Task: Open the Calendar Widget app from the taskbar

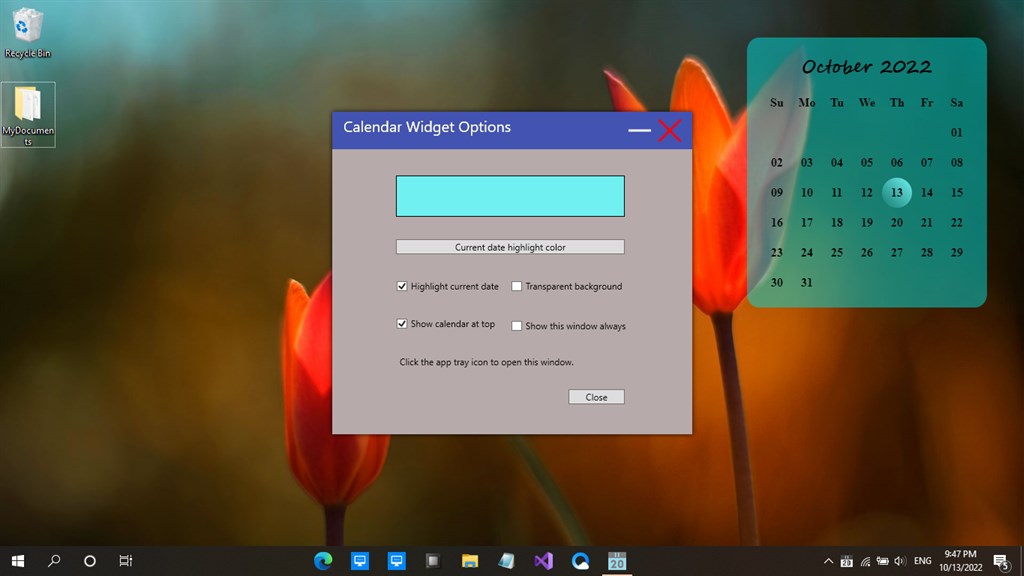Action: coord(617,560)
